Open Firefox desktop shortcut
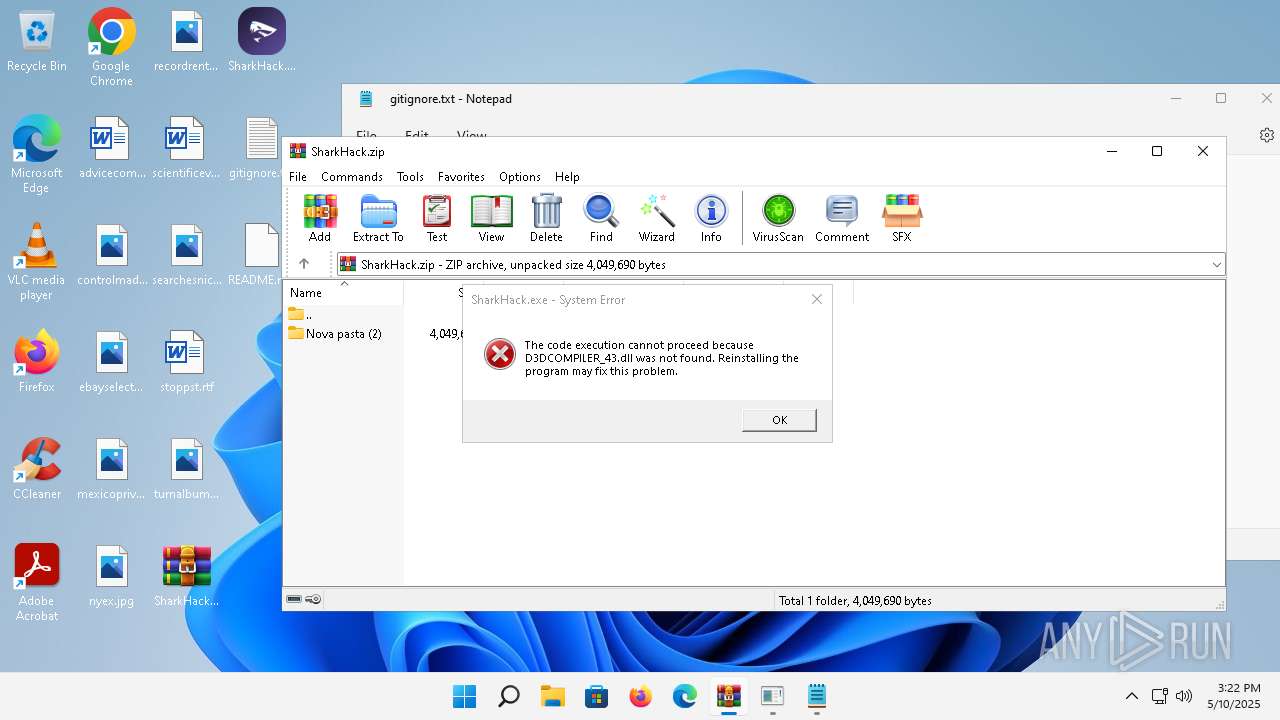1280x720 pixels. tap(37, 362)
